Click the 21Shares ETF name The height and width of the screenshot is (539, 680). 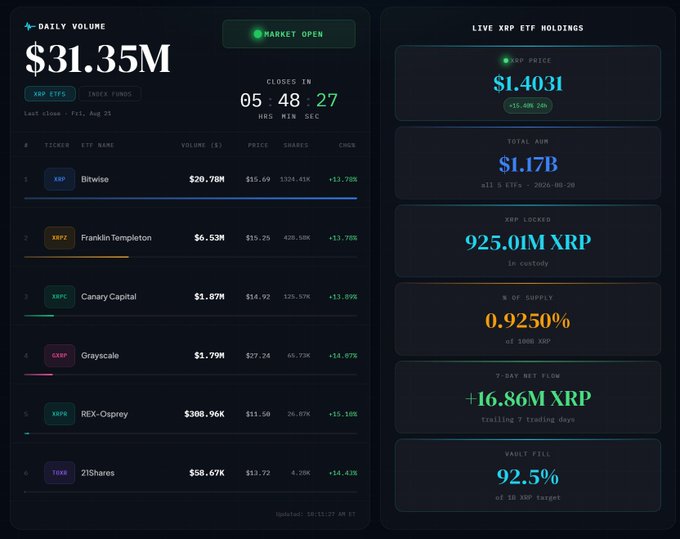pyautogui.click(x=98, y=473)
